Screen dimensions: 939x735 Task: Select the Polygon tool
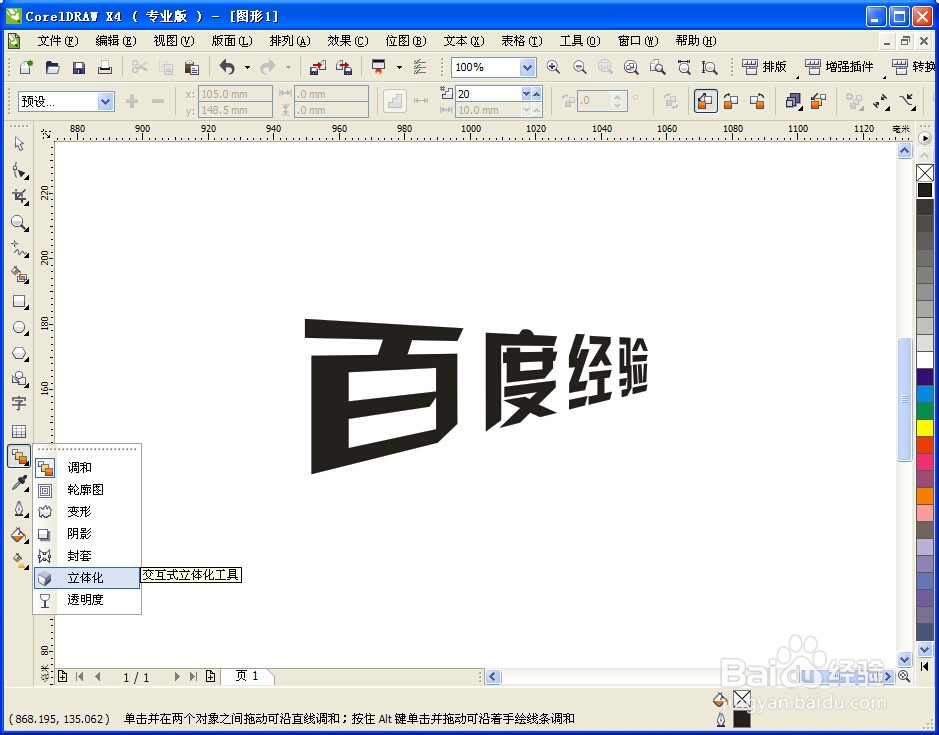(19, 354)
